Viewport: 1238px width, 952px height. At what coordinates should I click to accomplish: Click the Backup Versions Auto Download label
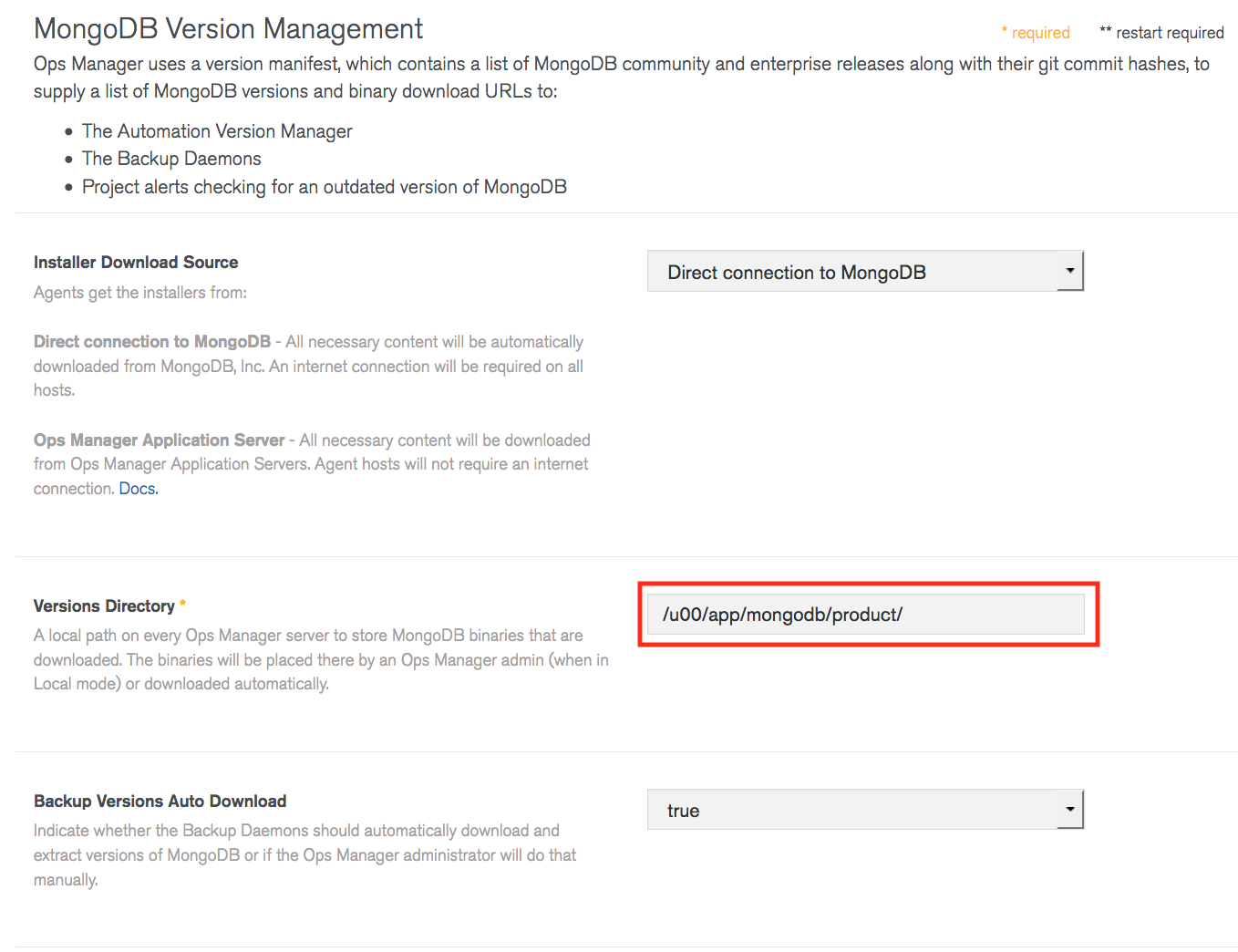click(160, 802)
